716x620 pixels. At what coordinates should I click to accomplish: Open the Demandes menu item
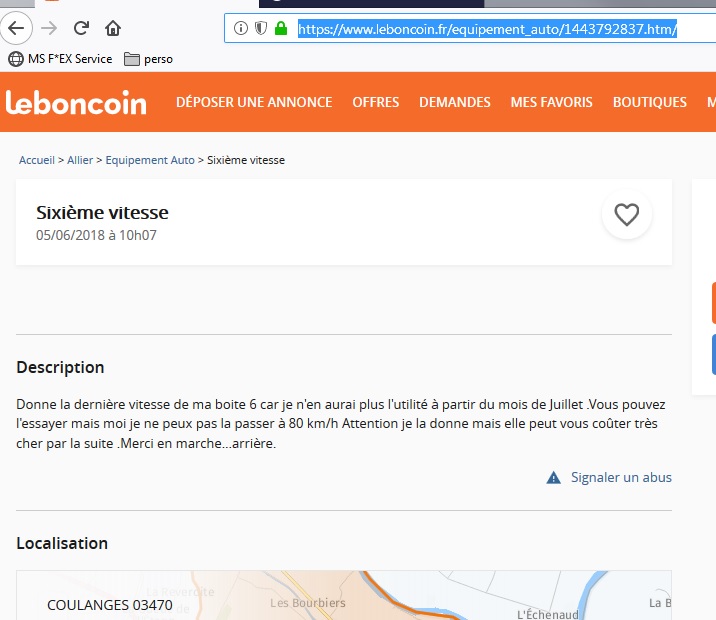(455, 102)
